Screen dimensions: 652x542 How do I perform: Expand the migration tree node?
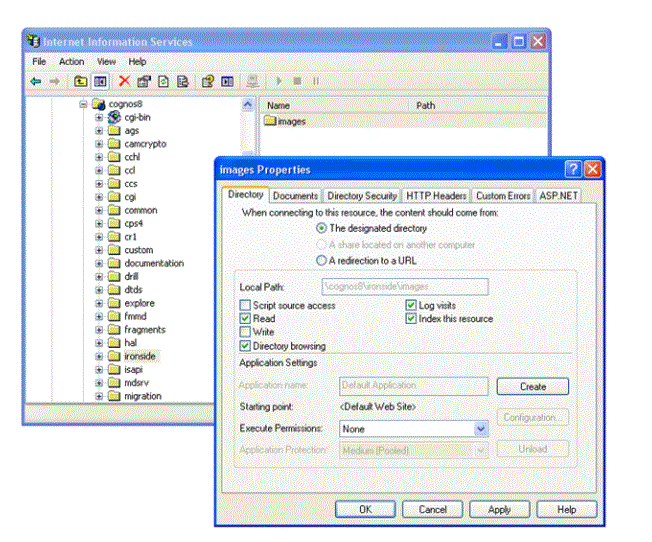point(99,396)
